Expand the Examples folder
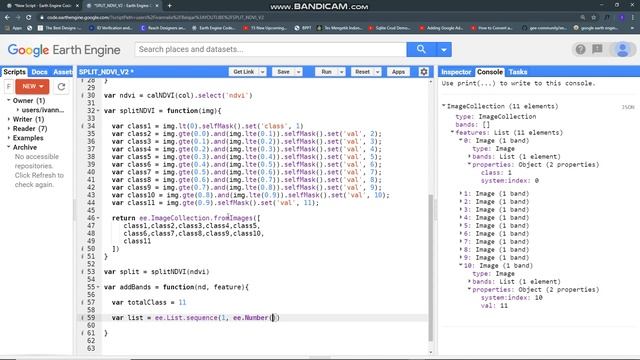This screenshot has width=640, height=360. (9, 138)
